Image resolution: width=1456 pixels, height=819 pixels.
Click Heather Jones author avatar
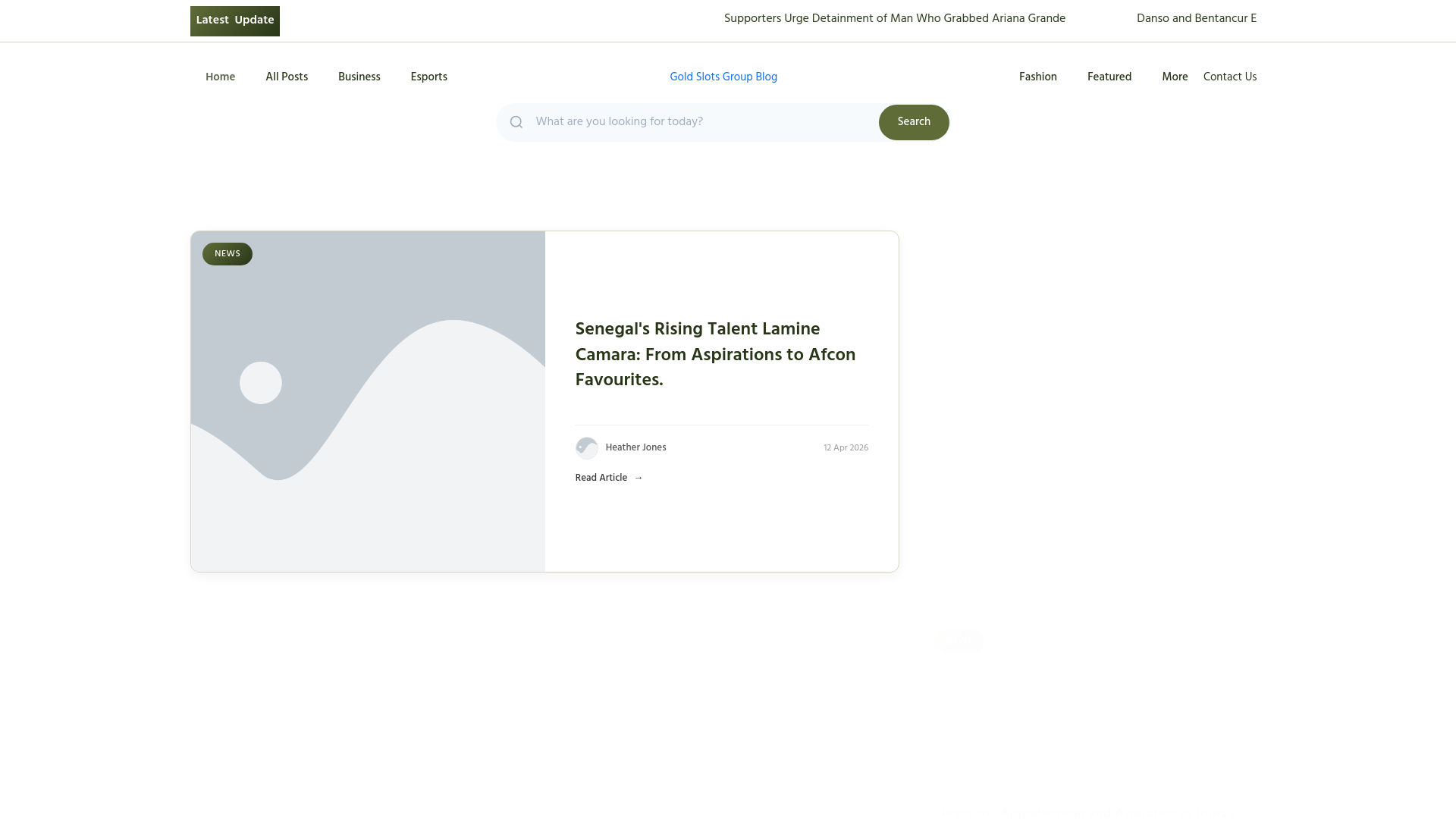tap(587, 448)
